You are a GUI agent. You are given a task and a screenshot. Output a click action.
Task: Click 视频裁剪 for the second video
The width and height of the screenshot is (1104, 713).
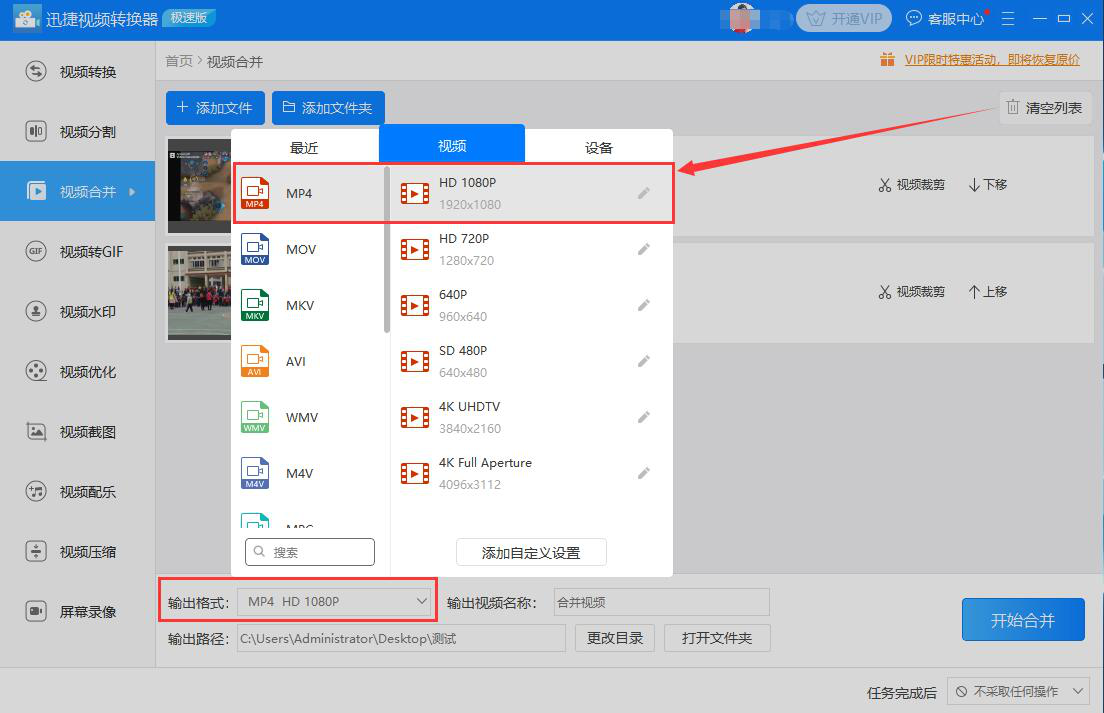coord(912,291)
